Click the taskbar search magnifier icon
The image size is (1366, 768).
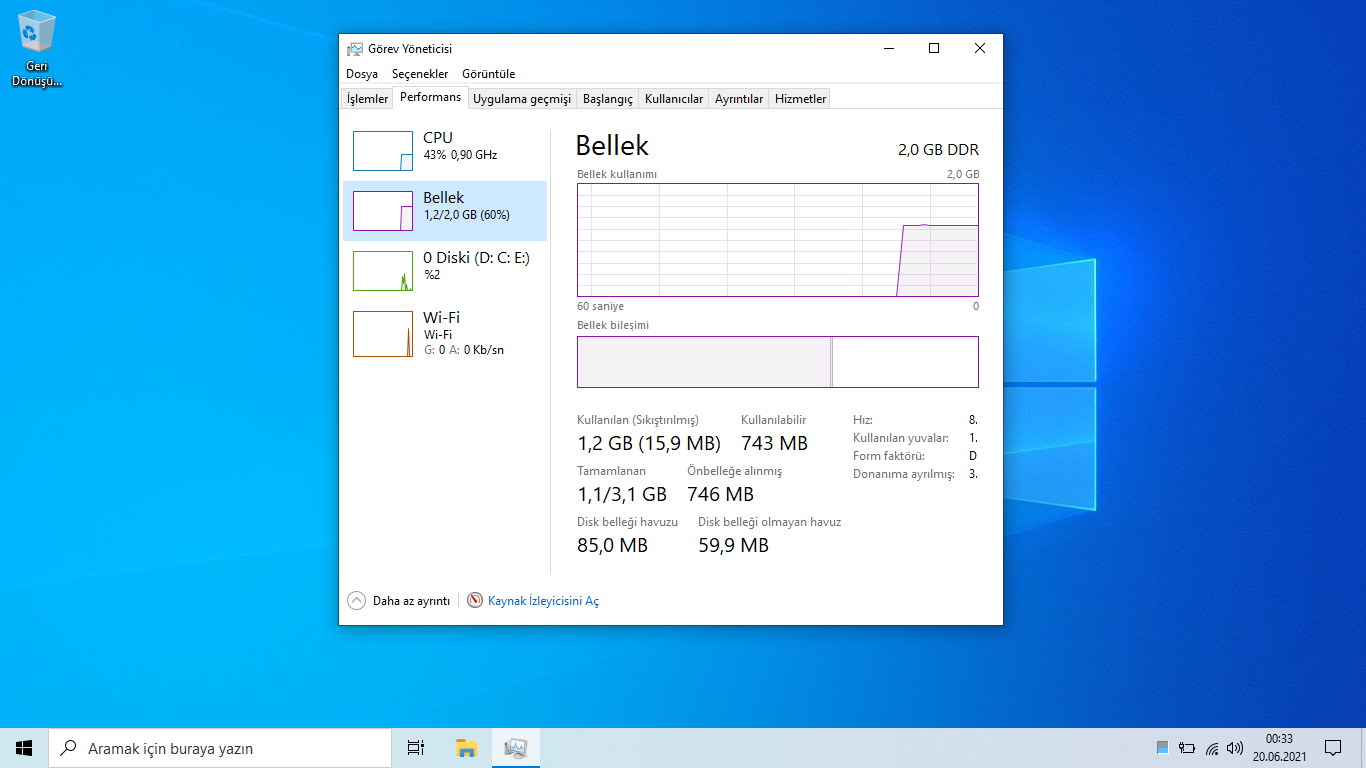(x=69, y=748)
